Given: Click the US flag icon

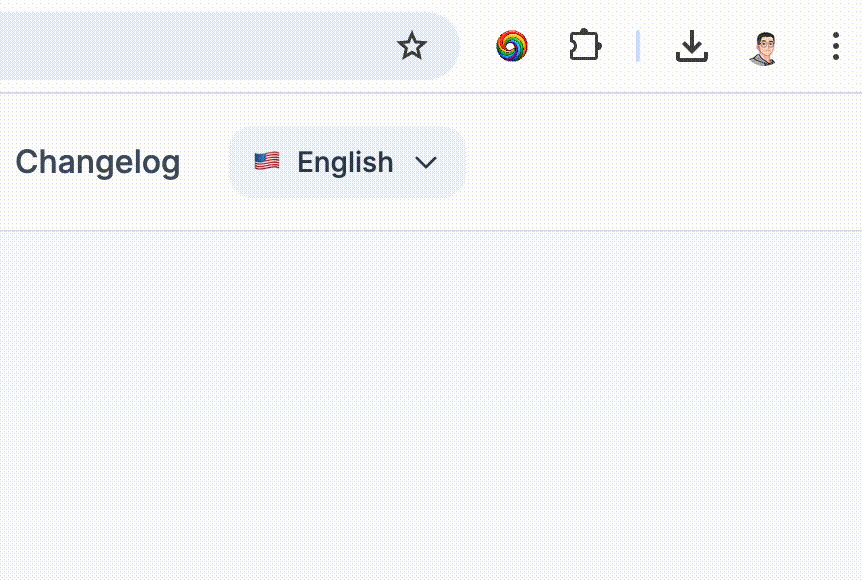Looking at the screenshot, I should coord(267,162).
